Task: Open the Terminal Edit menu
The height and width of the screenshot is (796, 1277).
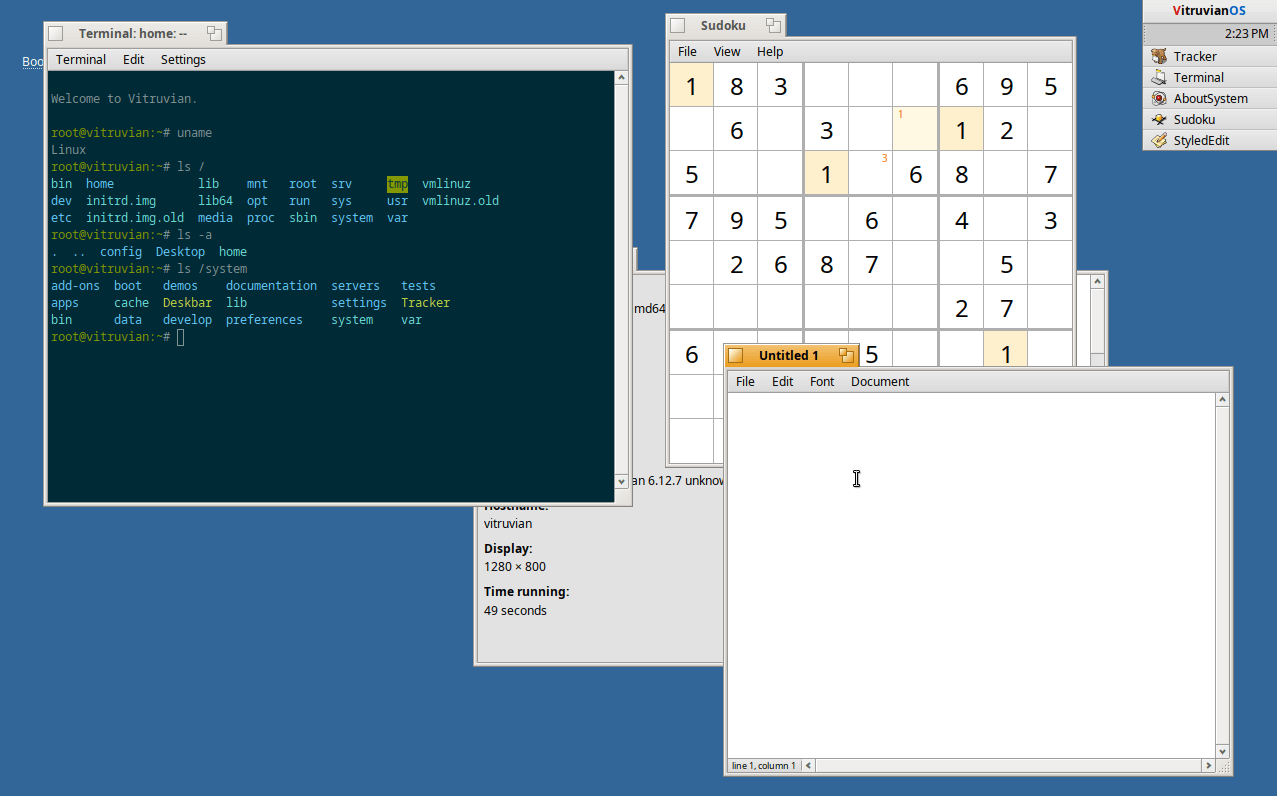Action: (x=134, y=60)
